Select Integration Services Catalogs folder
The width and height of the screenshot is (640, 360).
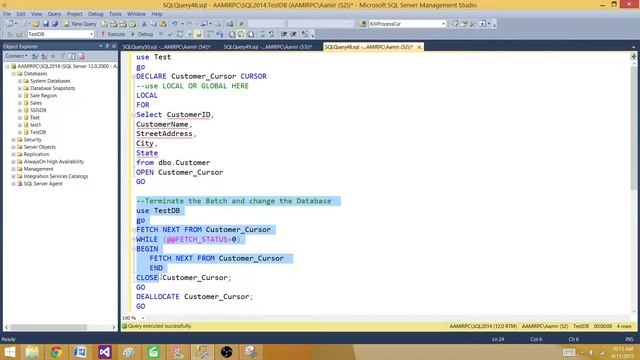pos(56,177)
